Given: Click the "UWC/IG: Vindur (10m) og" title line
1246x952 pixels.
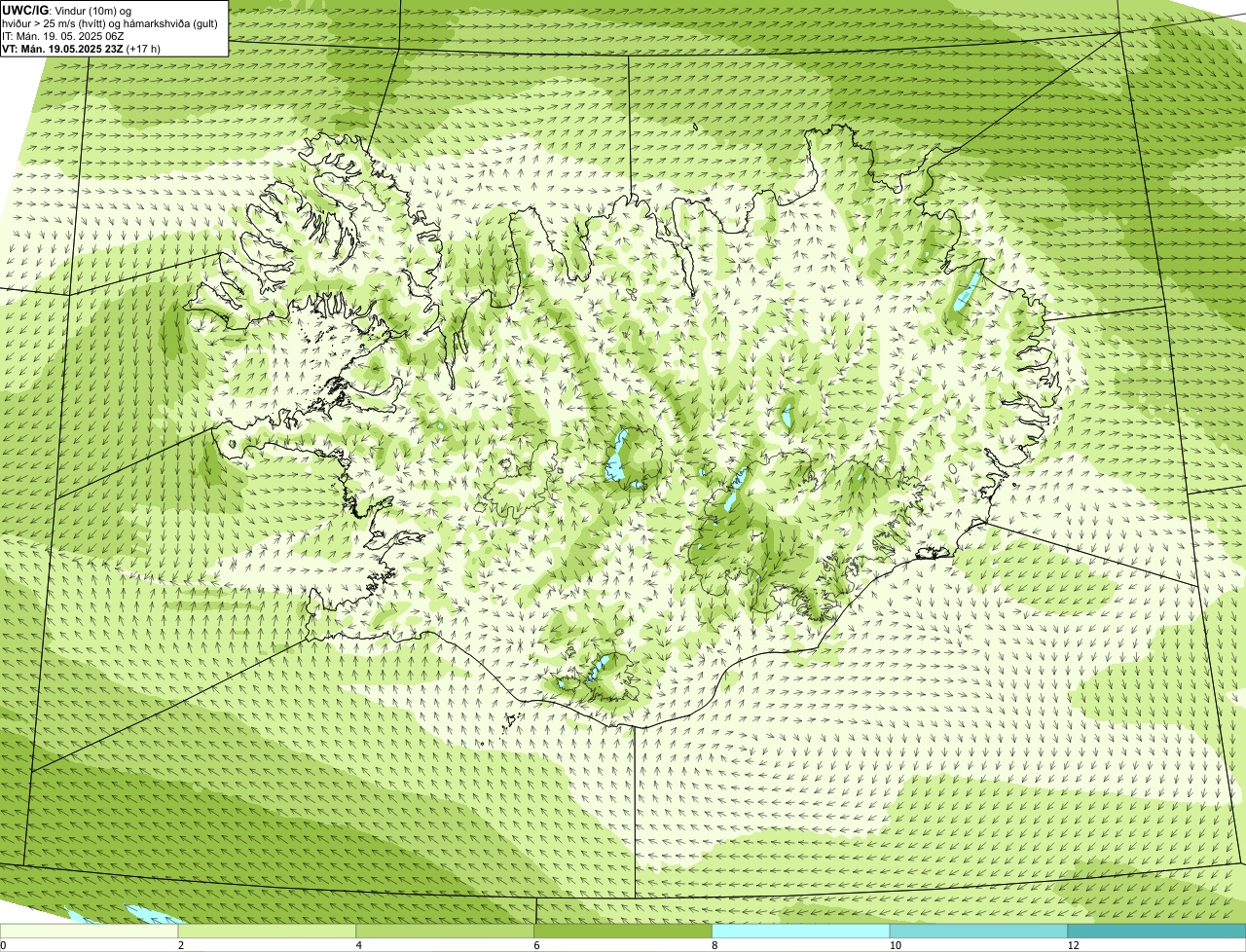Looking at the screenshot, I should pyautogui.click(x=67, y=10).
